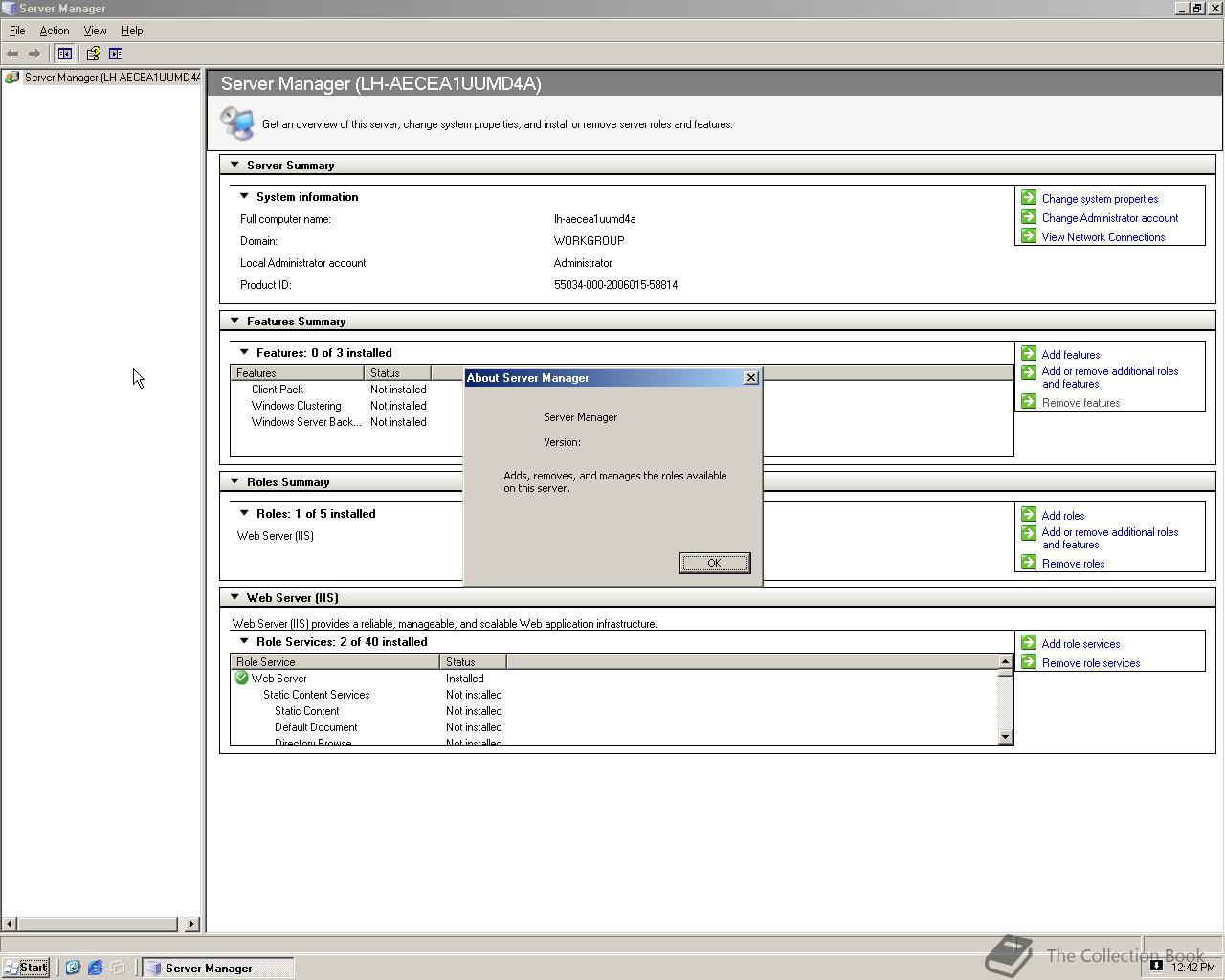Click green arrow icon beside Change system properties
This screenshot has height=980, width=1225.
point(1029,197)
